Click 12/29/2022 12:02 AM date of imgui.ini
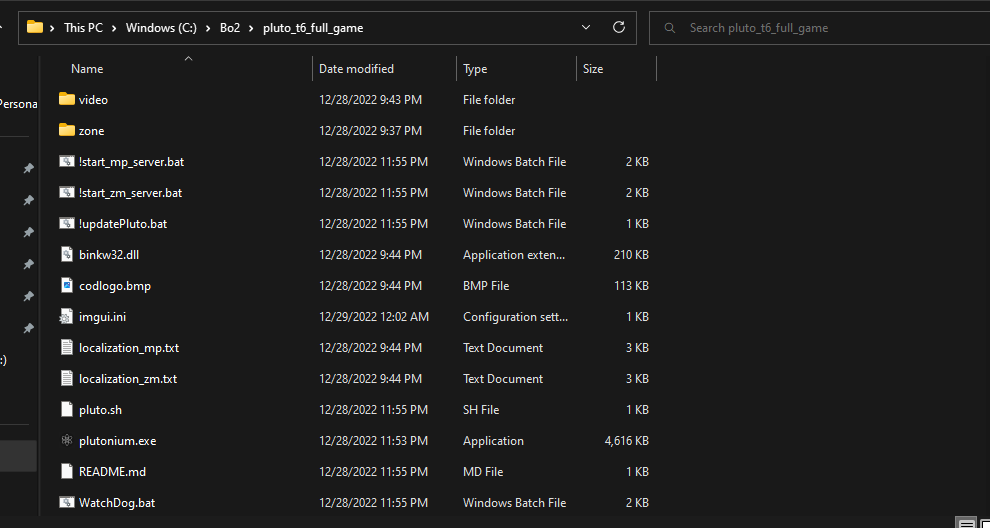This screenshot has width=990, height=528. click(374, 316)
